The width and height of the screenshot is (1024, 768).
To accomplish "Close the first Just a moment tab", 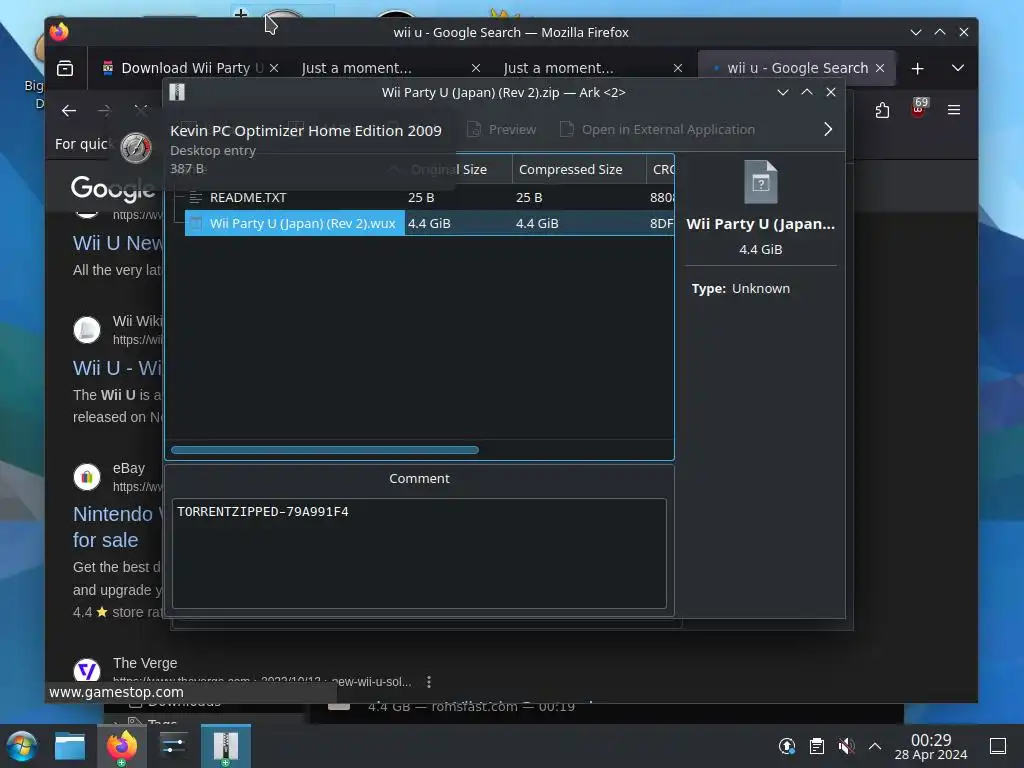I will pyautogui.click(x=476, y=68).
